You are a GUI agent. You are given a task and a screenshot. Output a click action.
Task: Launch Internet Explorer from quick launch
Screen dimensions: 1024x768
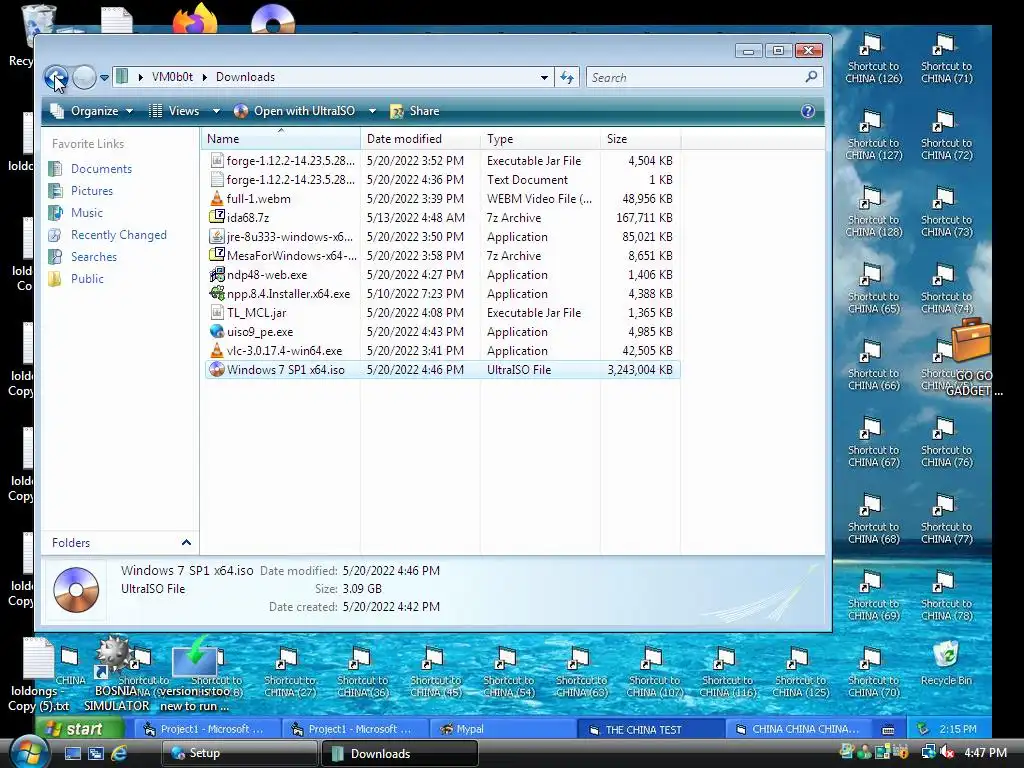(x=120, y=753)
